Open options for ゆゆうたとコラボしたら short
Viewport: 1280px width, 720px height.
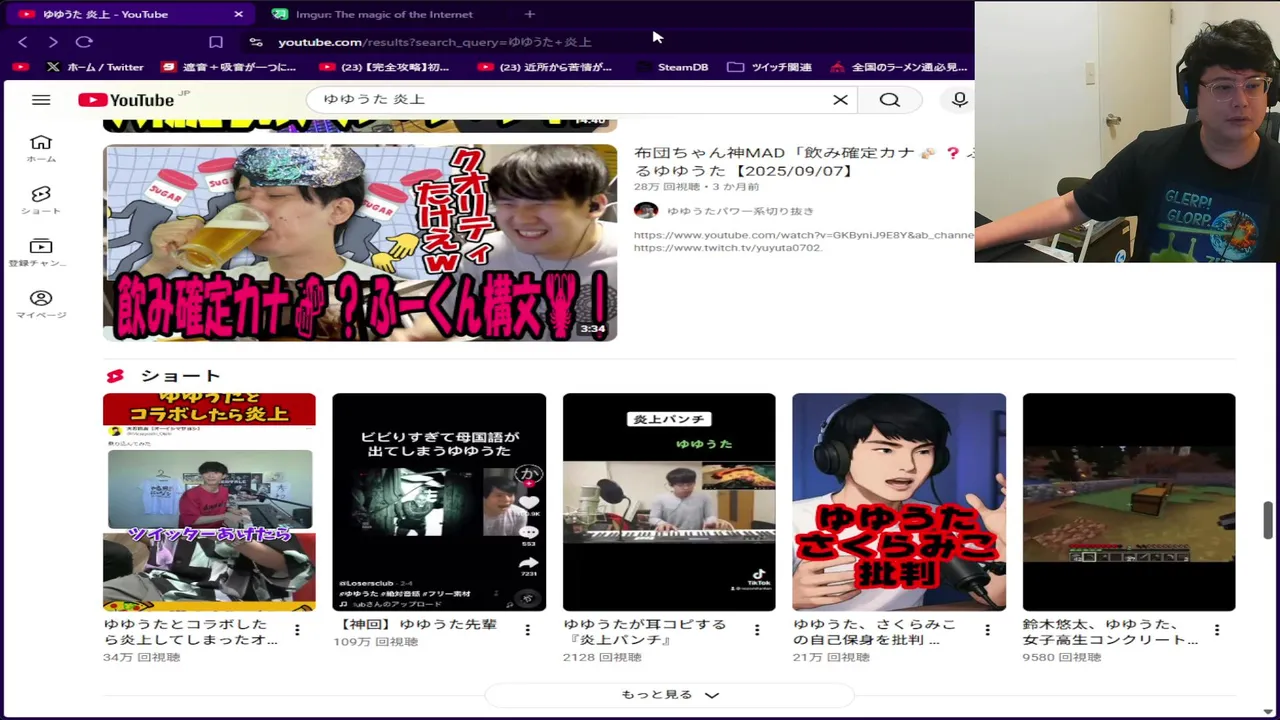point(297,630)
